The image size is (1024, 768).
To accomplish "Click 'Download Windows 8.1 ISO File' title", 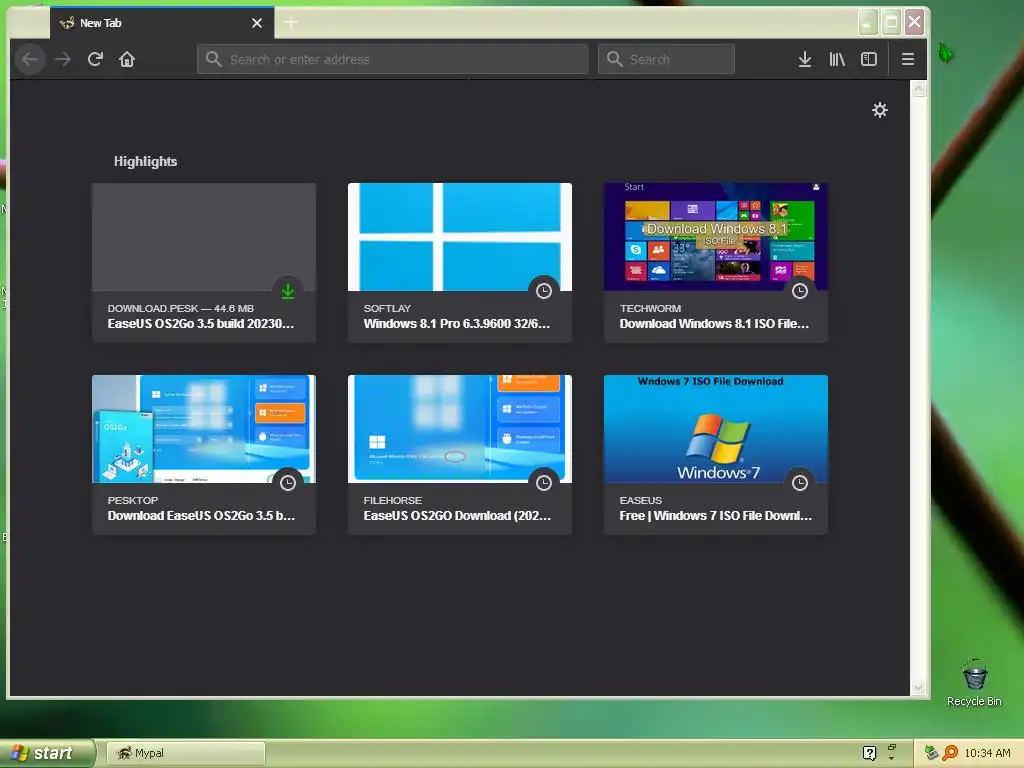I will [714, 323].
